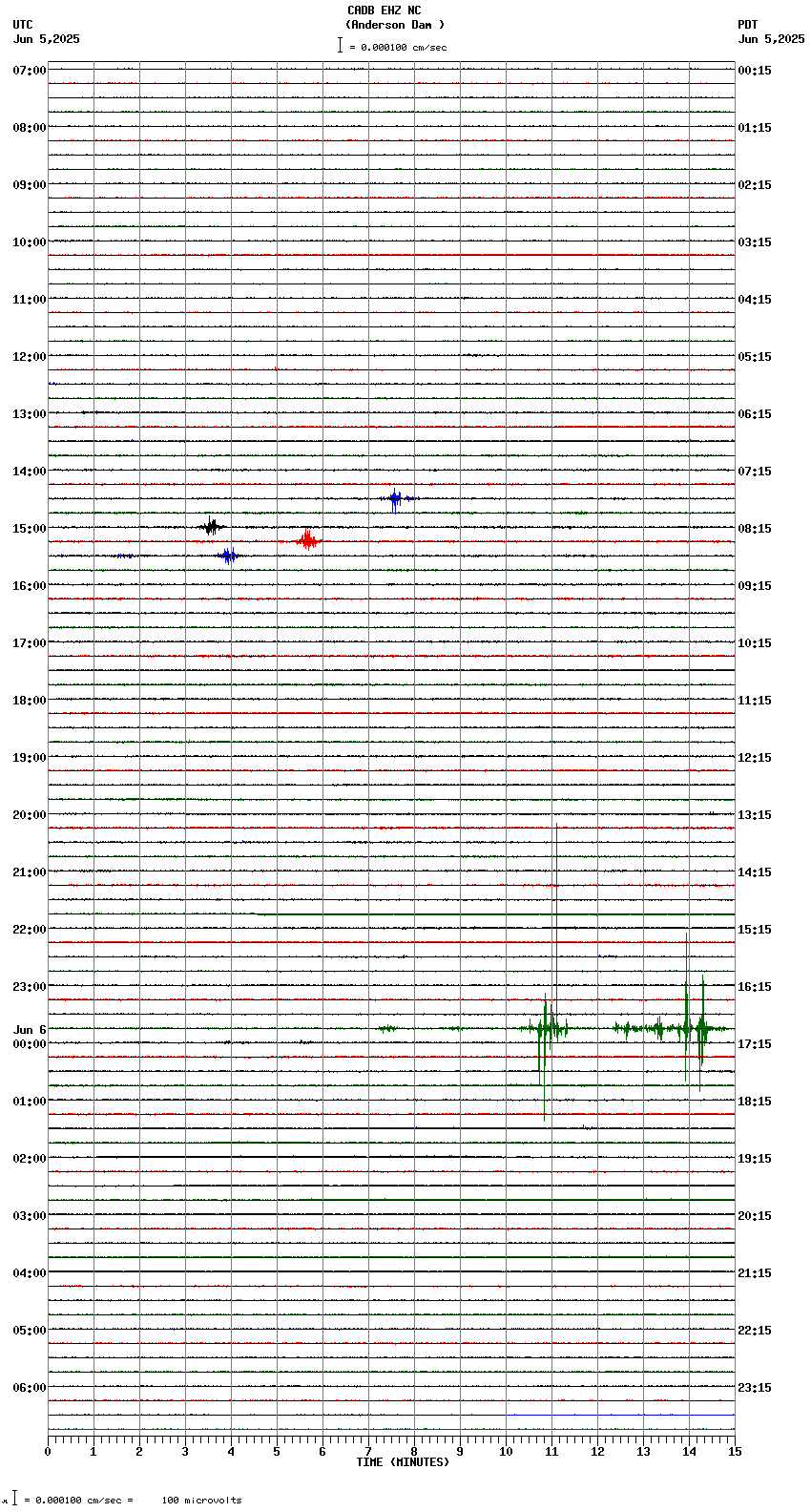
Task: Click the '0' tick label on time axis
Action: pos(48,1452)
